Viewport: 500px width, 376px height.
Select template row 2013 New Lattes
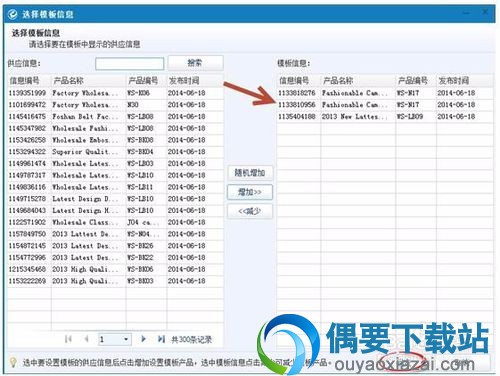(385, 117)
